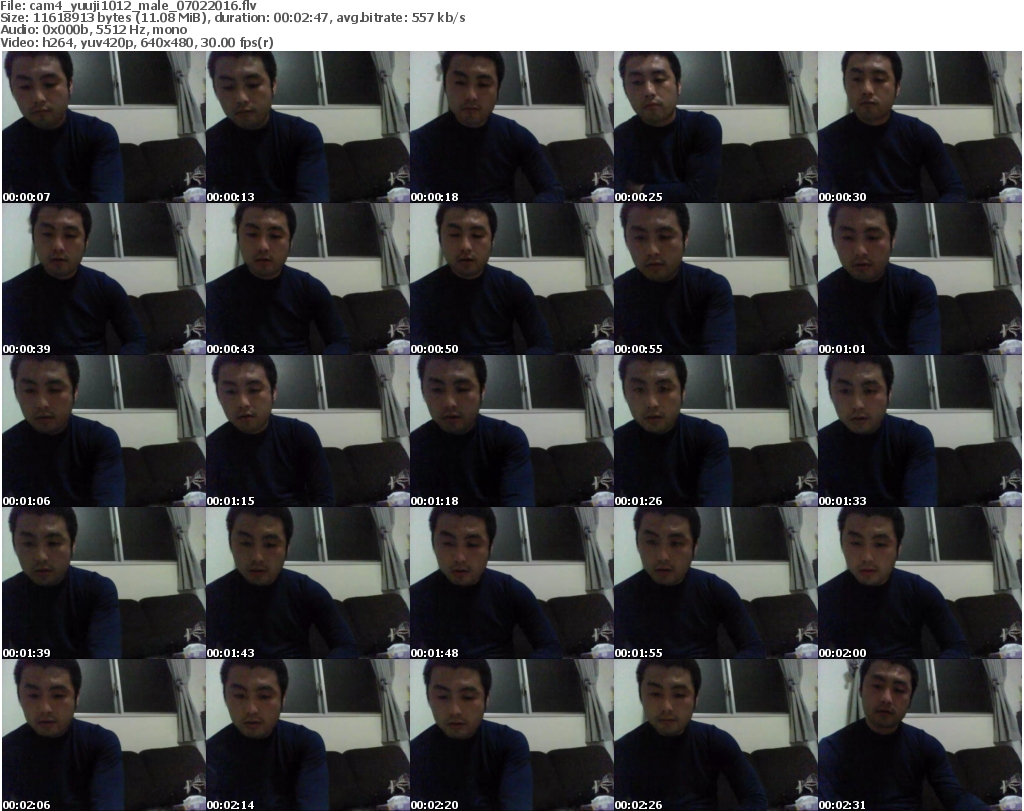Viewport: 1024px width, 811px height.
Task: Pick the frame labeled 00:01:26
Action: [715, 431]
